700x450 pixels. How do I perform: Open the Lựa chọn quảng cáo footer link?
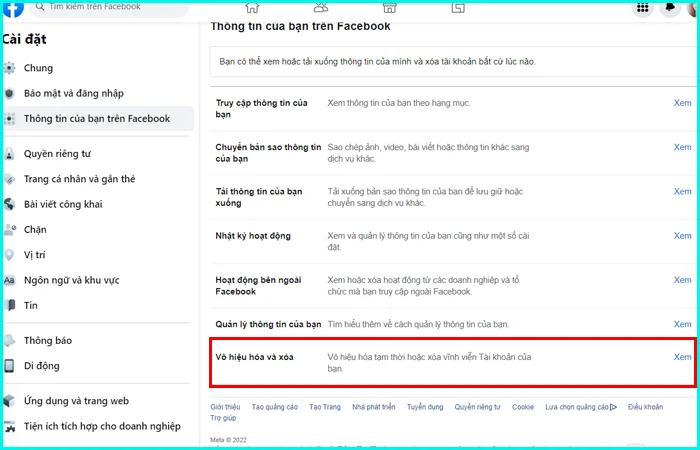[577, 407]
